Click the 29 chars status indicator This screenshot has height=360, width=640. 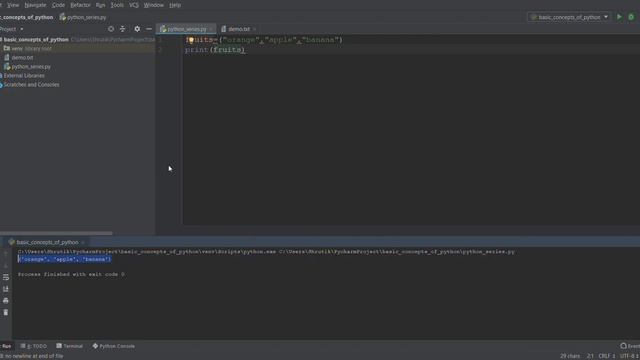click(570, 356)
